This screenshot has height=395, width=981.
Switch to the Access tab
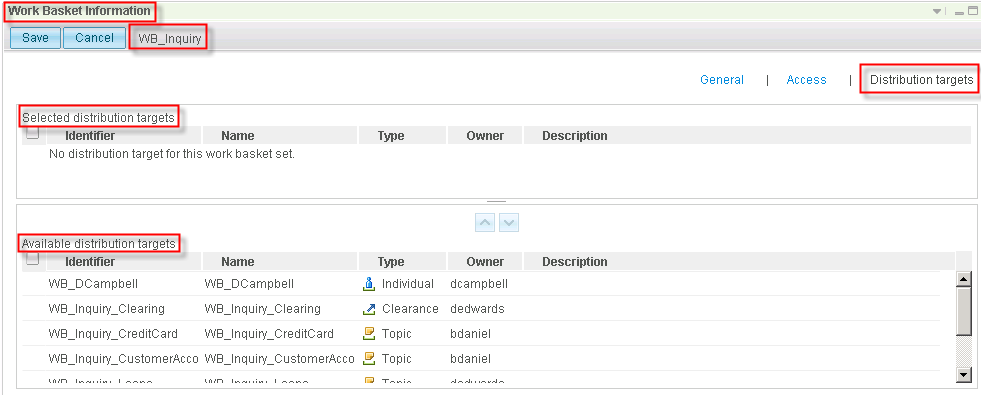[806, 80]
